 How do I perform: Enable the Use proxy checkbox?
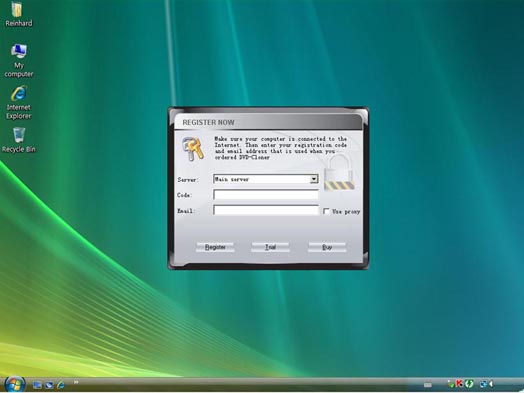point(326,211)
